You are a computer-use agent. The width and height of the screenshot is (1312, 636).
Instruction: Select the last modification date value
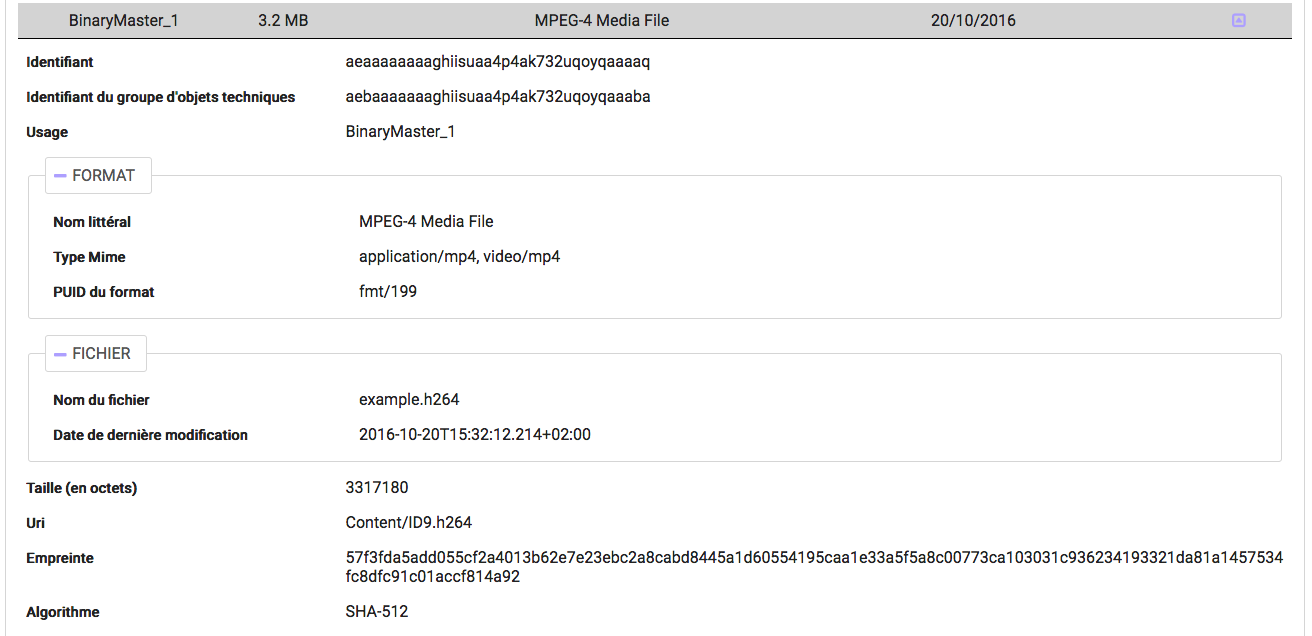coord(475,435)
